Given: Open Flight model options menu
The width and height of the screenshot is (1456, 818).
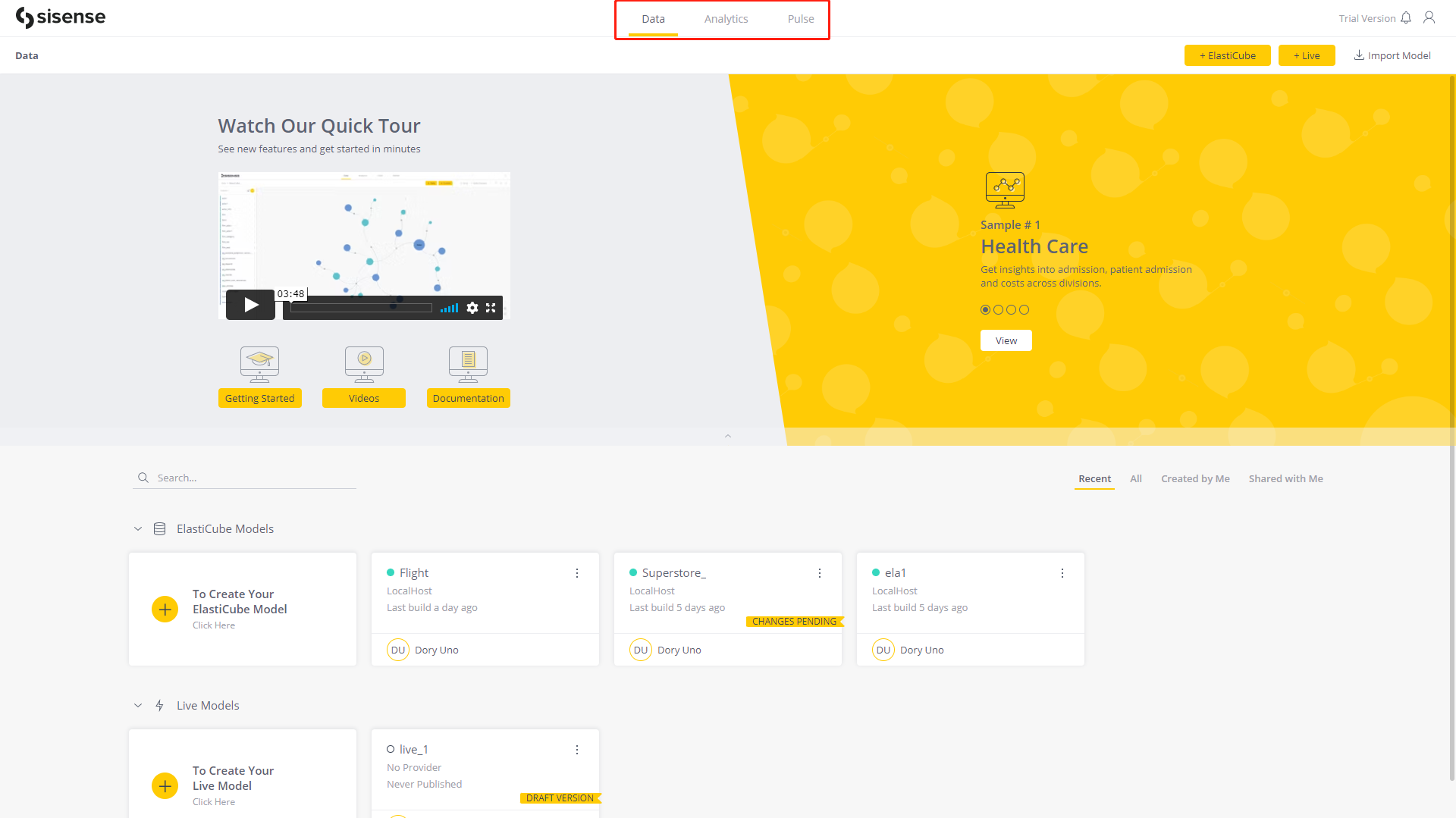Looking at the screenshot, I should pos(577,573).
